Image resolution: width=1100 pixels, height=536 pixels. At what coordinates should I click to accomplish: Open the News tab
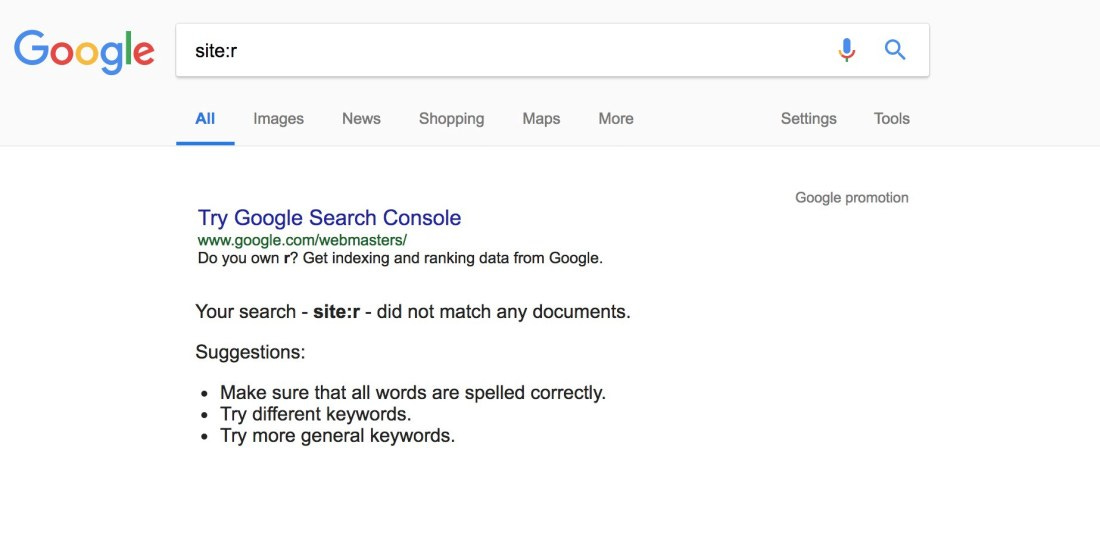click(x=361, y=119)
